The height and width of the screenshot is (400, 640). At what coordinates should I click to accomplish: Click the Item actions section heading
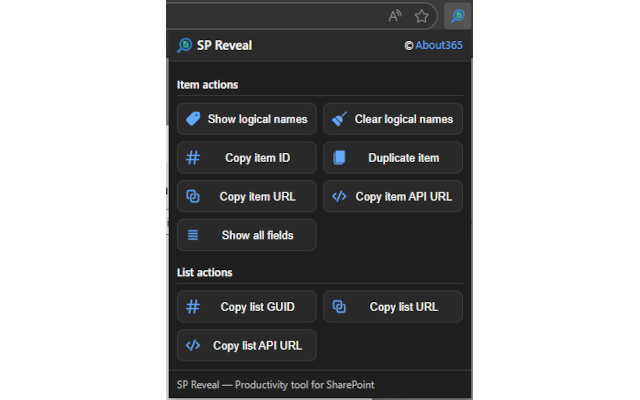click(x=207, y=85)
